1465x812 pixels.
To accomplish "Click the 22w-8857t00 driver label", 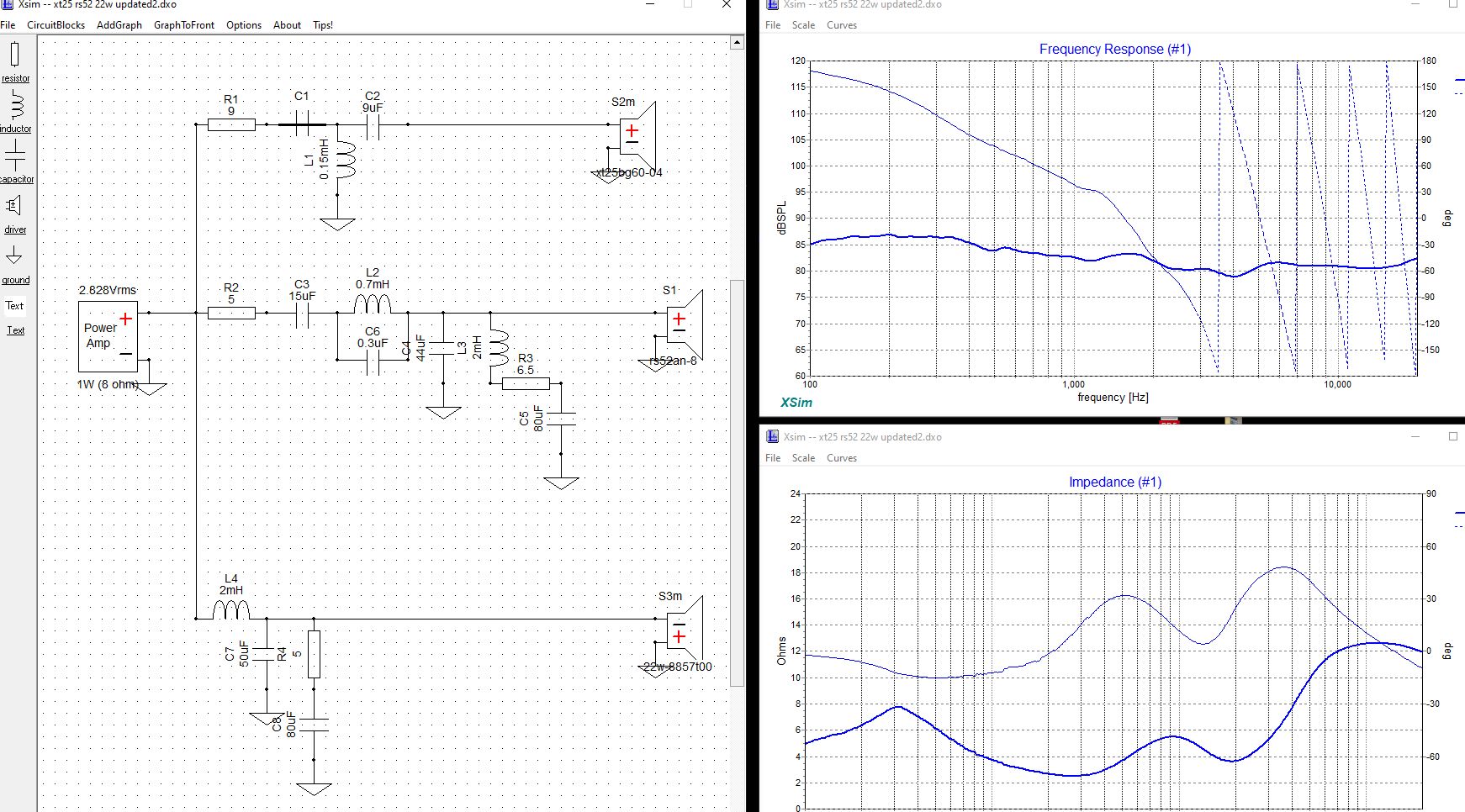I will 677,667.
